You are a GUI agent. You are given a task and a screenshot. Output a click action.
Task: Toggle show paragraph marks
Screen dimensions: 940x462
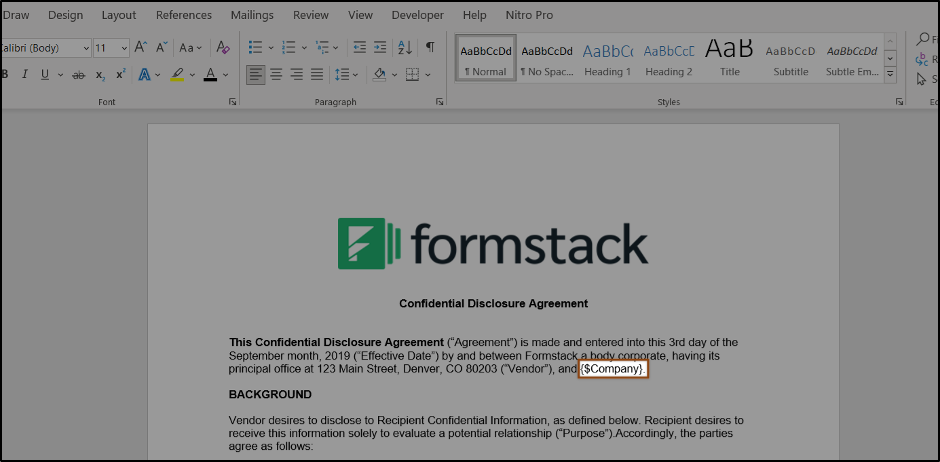(430, 47)
